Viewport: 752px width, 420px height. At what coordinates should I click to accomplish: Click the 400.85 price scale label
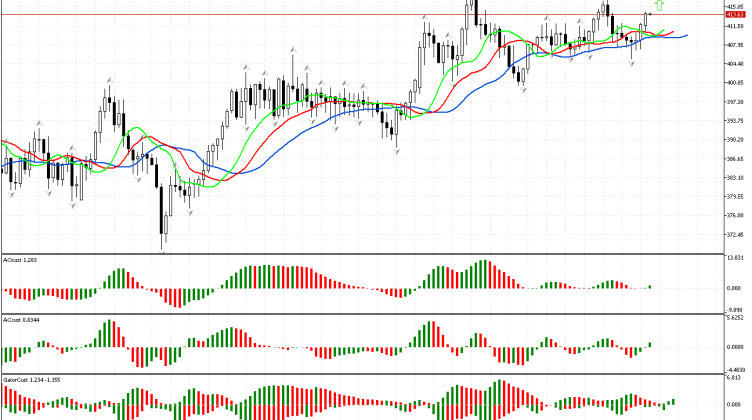tap(735, 82)
